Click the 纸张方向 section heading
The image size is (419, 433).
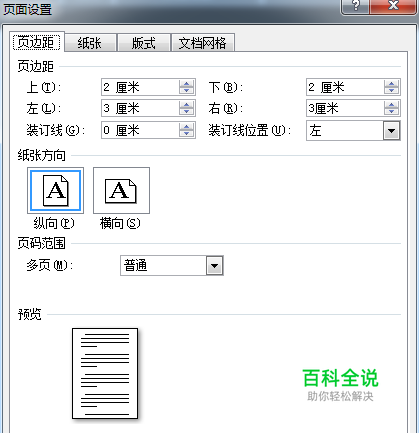(x=42, y=155)
